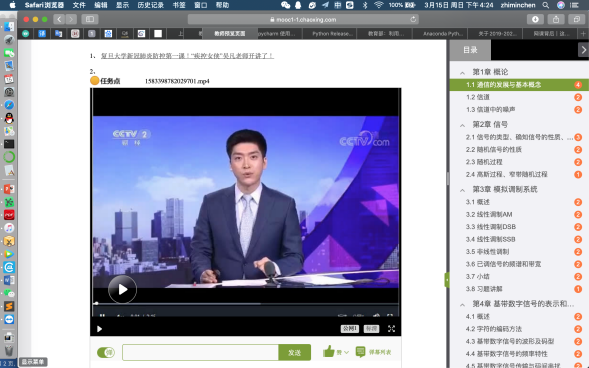Select the 目录 tab in sidebar

pyautogui.click(x=470, y=50)
